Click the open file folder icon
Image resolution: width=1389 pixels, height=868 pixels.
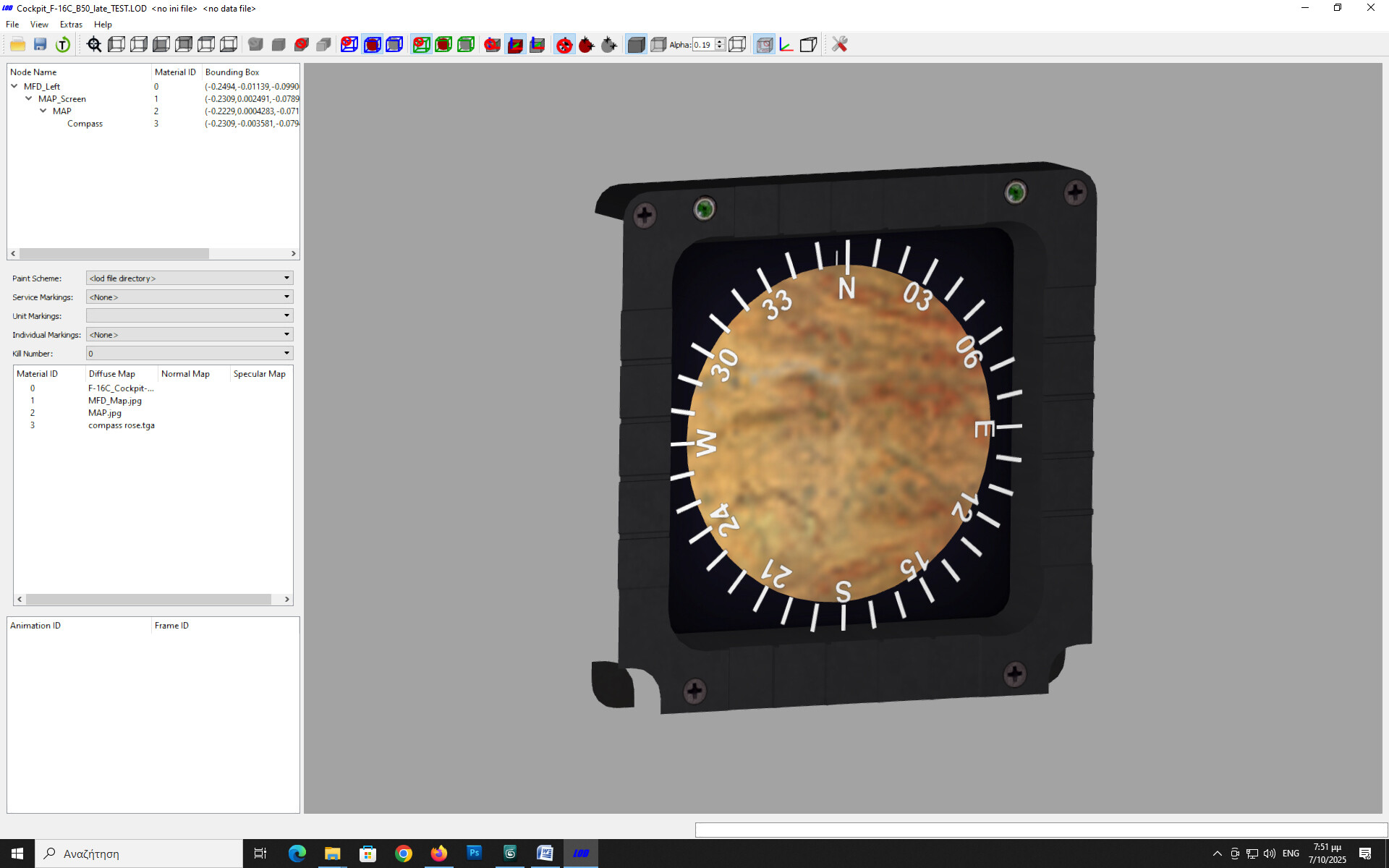[x=18, y=45]
